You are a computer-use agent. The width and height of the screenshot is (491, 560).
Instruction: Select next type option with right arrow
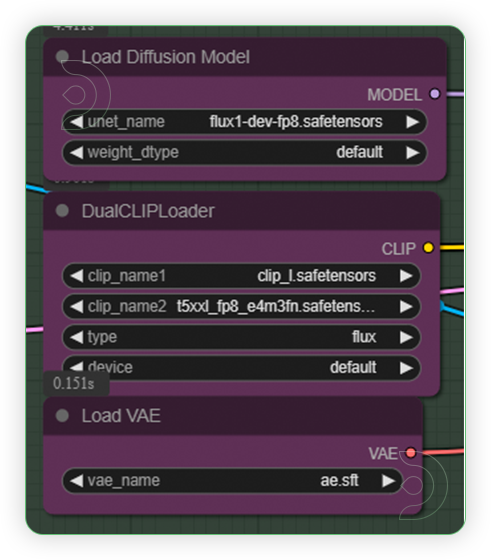coord(406,337)
